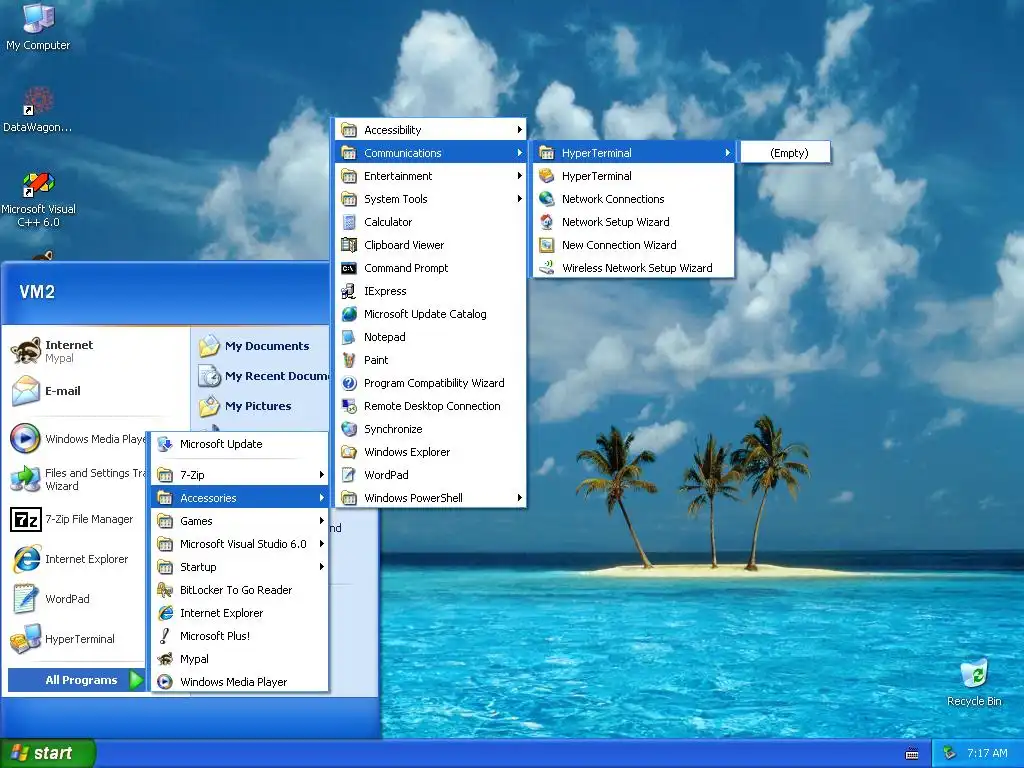Click the 7-Zip File Manager 7z icon
This screenshot has height=768, width=1024.
tap(25, 519)
